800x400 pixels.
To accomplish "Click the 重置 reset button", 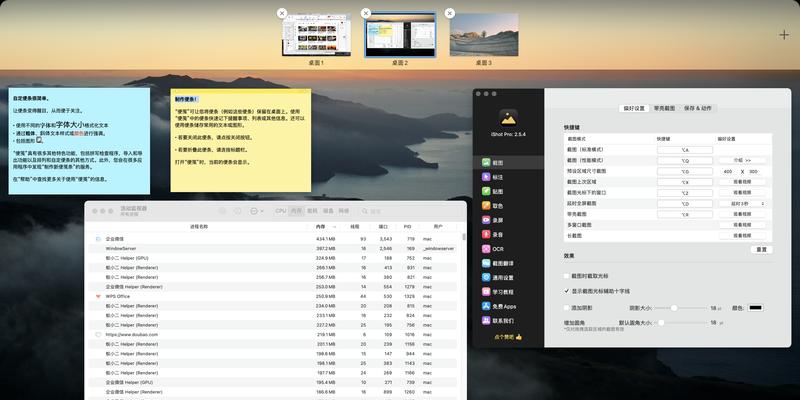I will 761,249.
